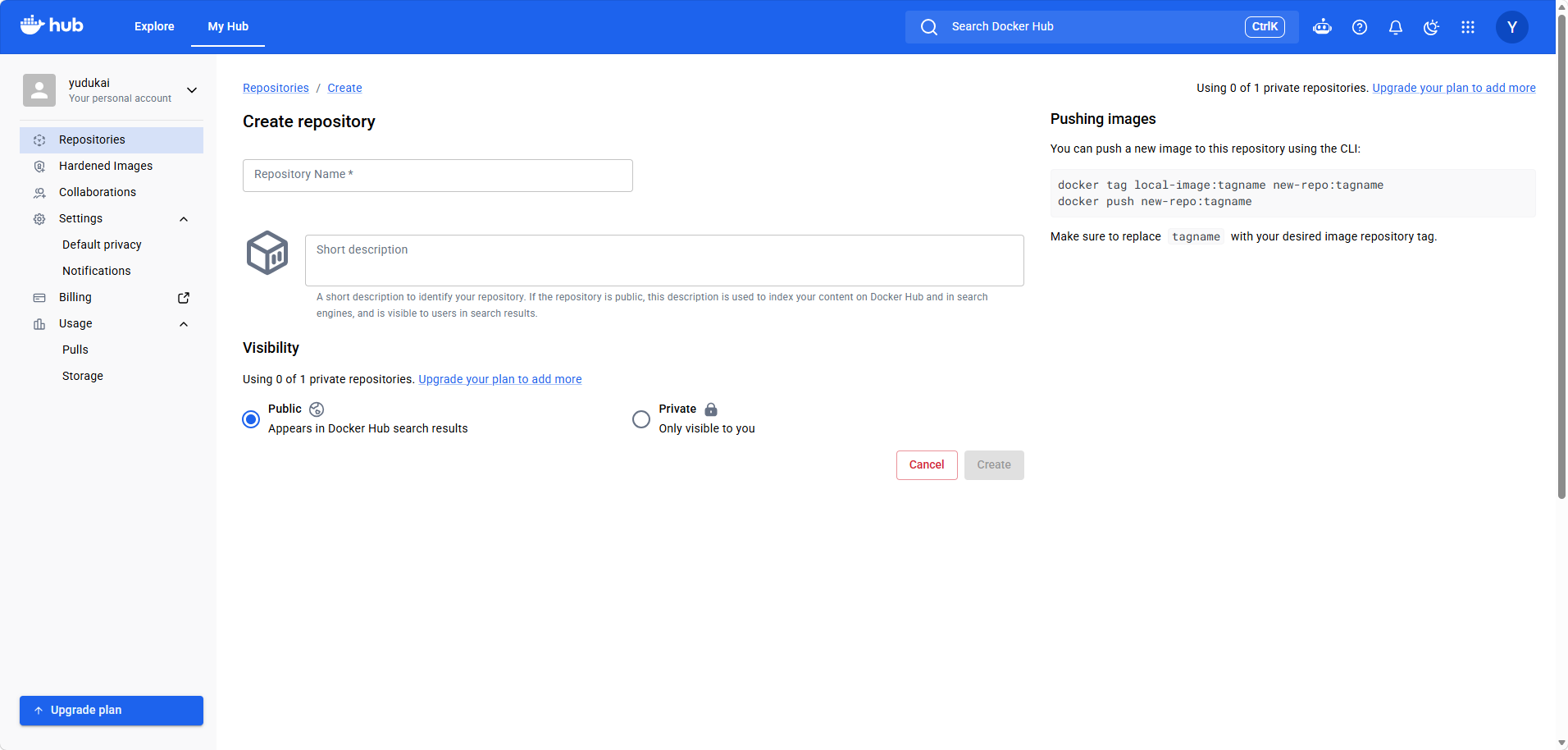Click the Pushing images heading

(x=1103, y=119)
